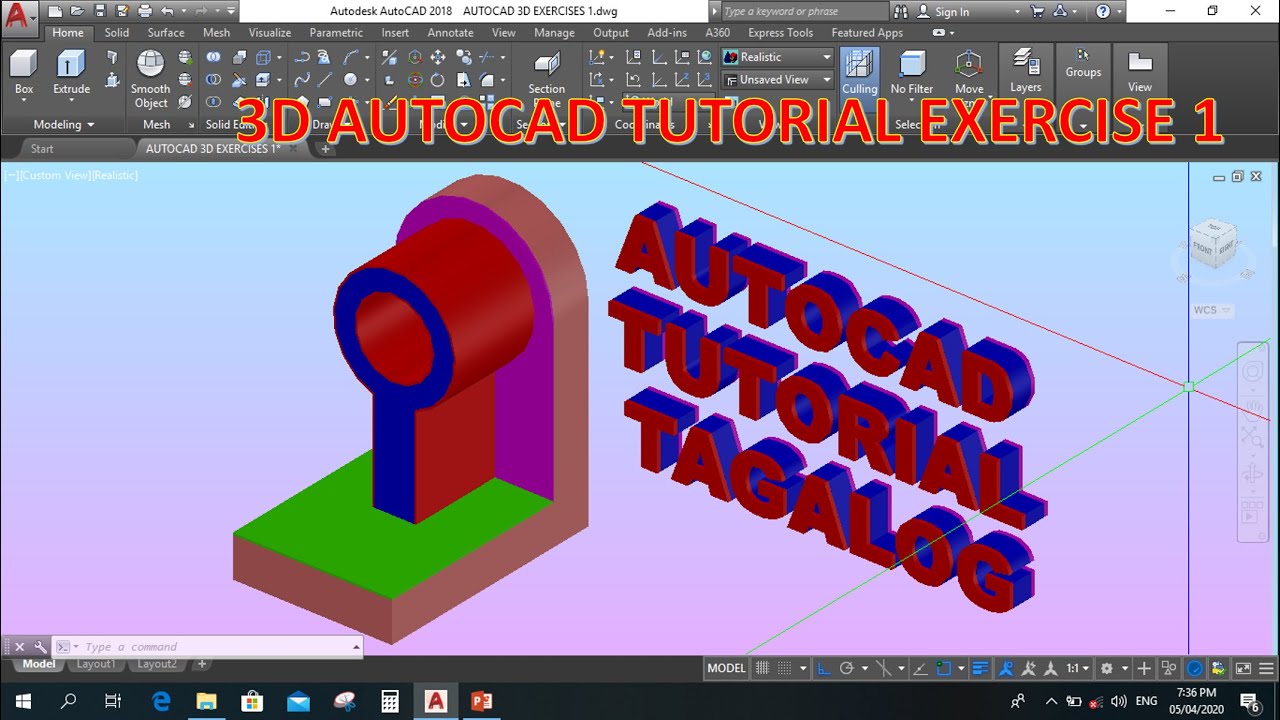1280x720 pixels.
Task: Open a new drawing tab with plus
Action: (x=325, y=149)
